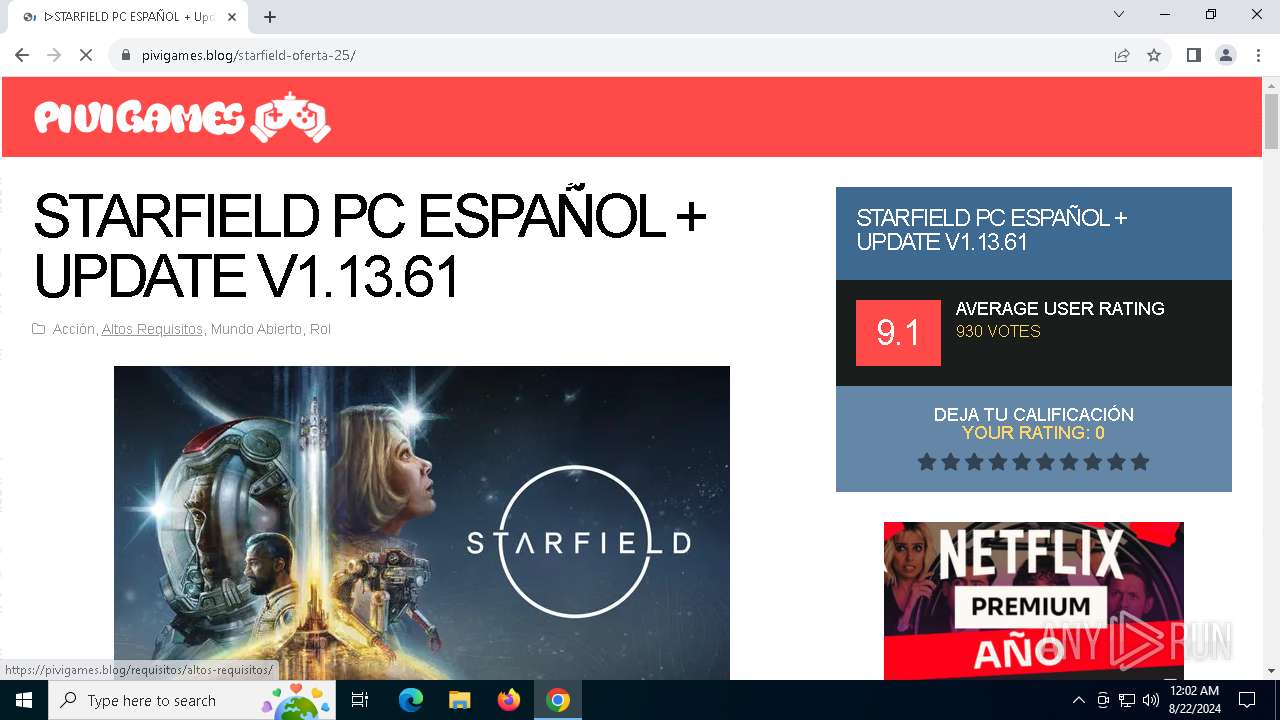Rate the game one star
Screen dimensions: 1280x720
[x=927, y=462]
